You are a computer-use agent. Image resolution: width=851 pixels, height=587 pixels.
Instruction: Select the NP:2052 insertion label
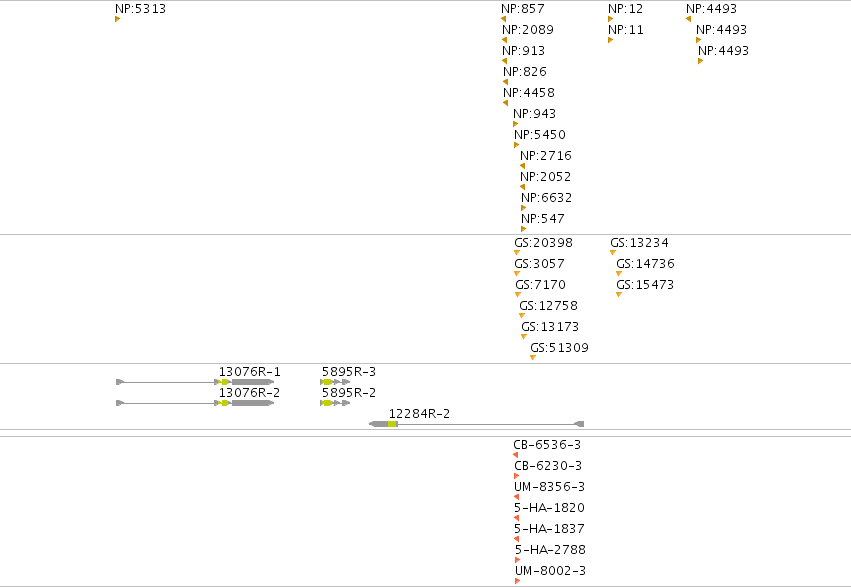coord(545,177)
